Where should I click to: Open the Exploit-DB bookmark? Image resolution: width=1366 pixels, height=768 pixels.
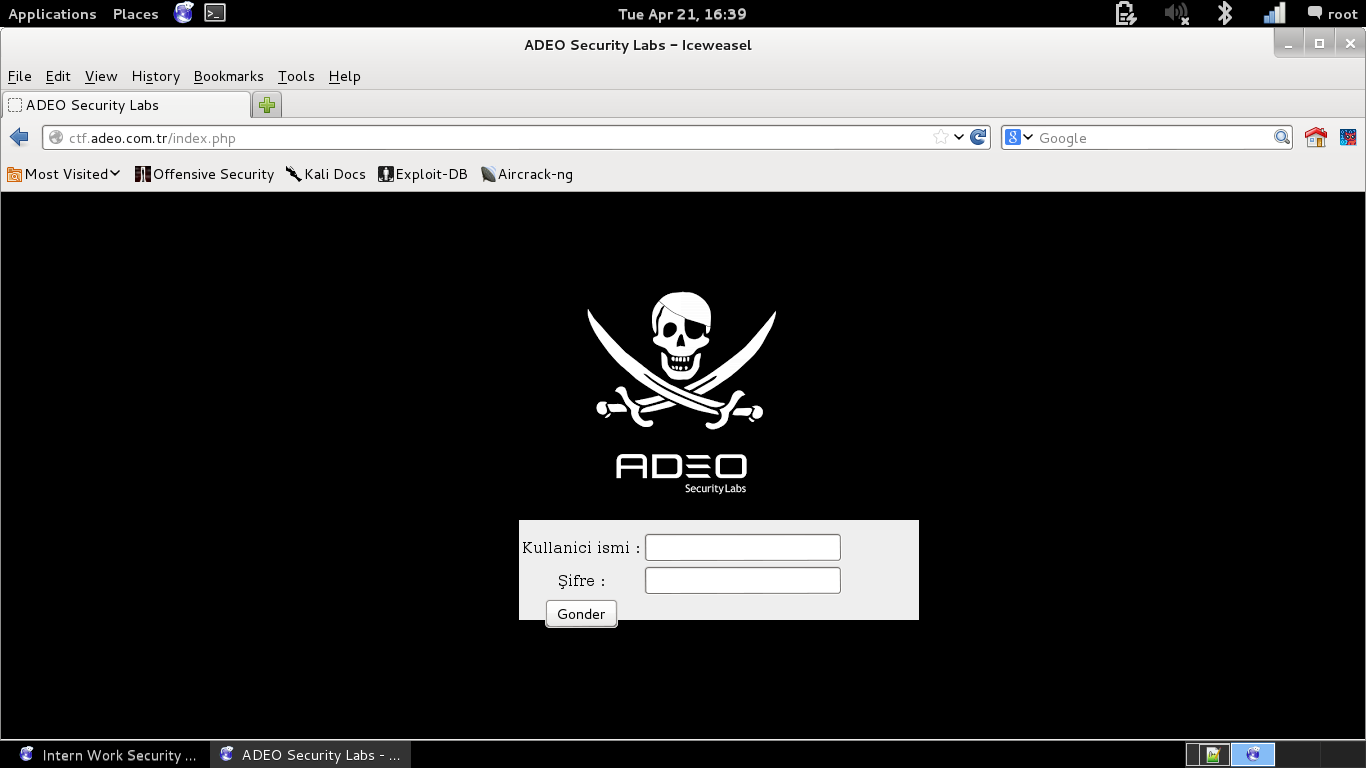point(423,174)
